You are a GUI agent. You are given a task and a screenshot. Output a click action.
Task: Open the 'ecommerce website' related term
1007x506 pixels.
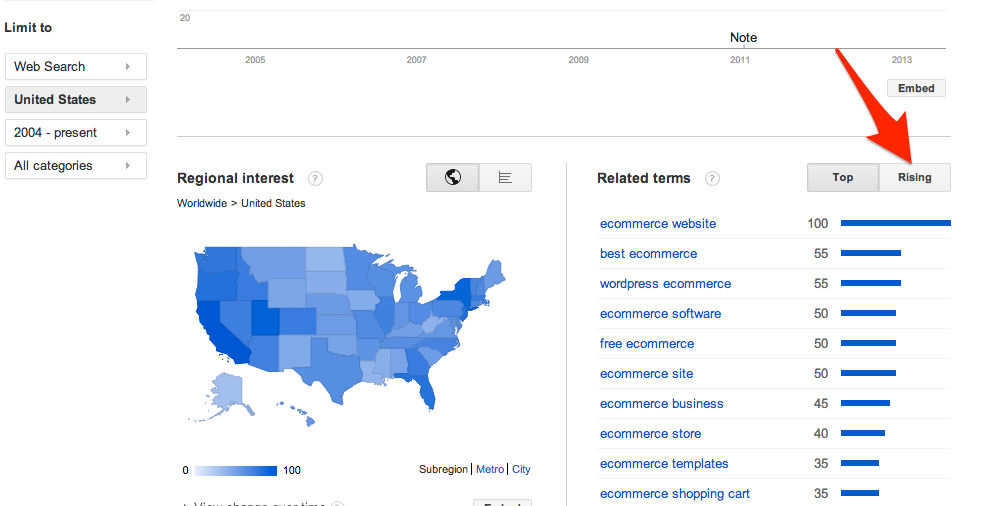pyautogui.click(x=658, y=224)
